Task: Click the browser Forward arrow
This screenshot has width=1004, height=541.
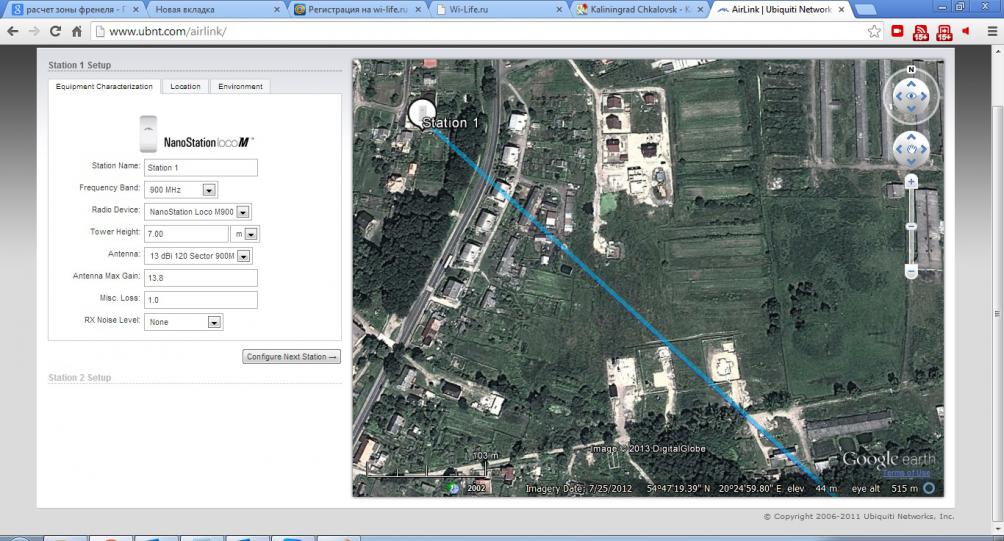Action: 33,31
